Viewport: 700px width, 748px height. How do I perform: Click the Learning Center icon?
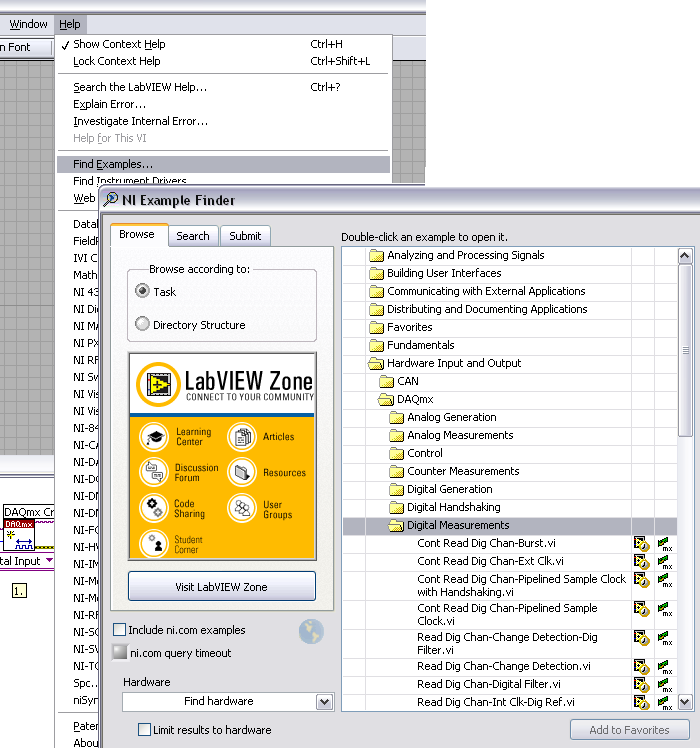tap(155, 437)
